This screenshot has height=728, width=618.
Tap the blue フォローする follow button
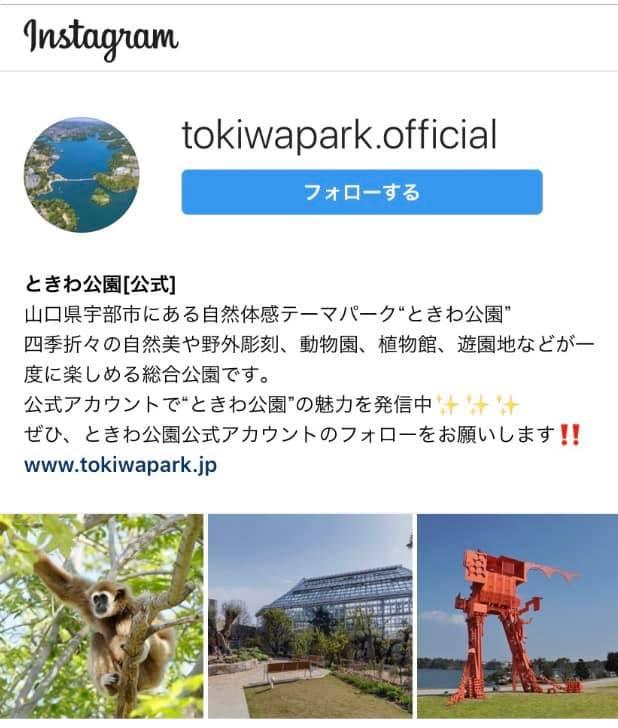[362, 192]
